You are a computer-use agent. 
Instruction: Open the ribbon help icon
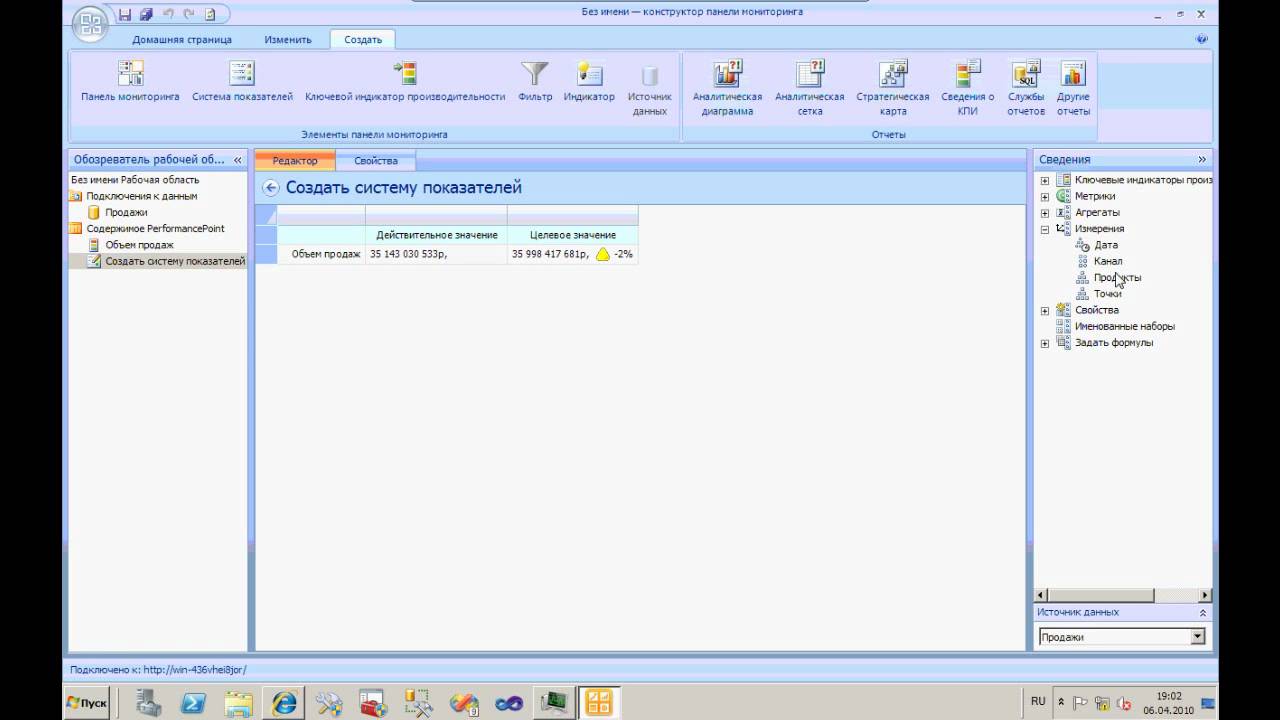pyautogui.click(x=1202, y=39)
